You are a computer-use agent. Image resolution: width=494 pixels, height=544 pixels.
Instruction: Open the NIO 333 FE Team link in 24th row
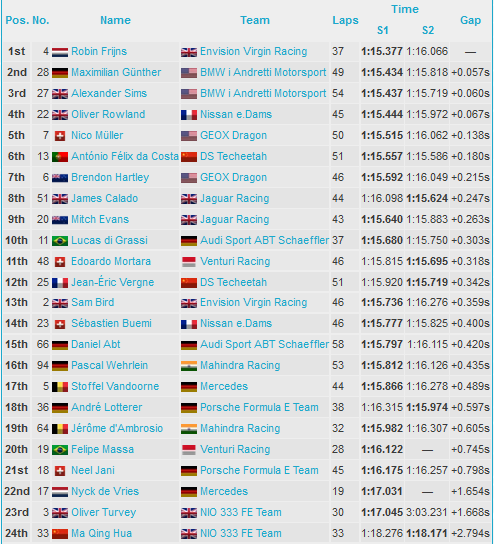pos(241,533)
